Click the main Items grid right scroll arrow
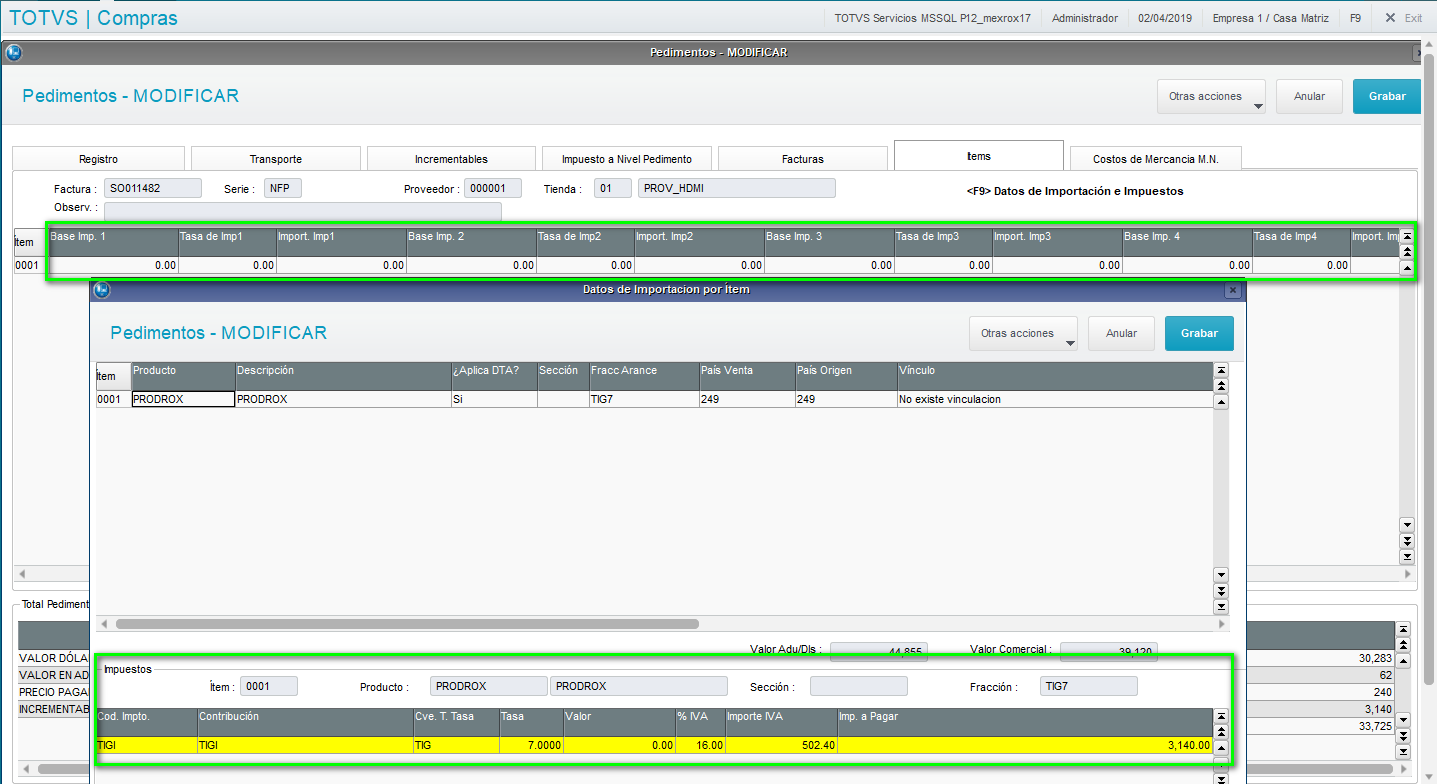The height and width of the screenshot is (784, 1437). [1408, 574]
